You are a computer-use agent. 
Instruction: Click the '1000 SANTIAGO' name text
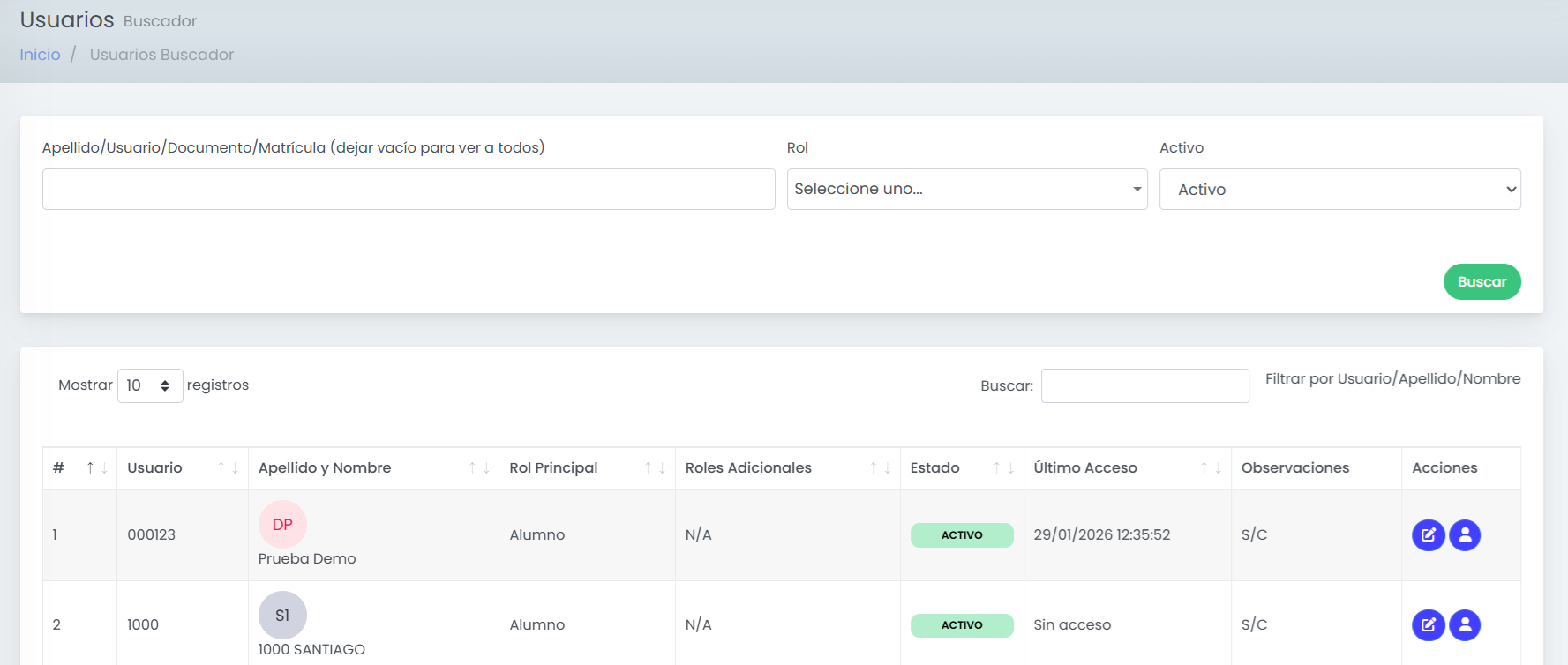(311, 649)
